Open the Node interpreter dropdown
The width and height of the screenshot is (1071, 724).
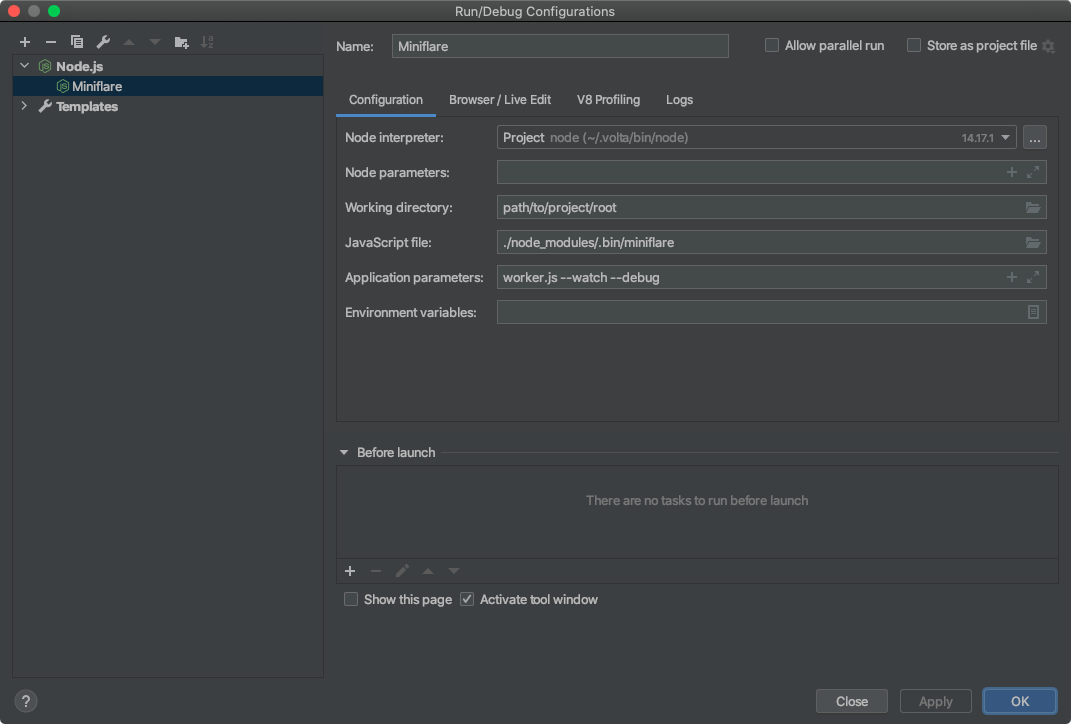pyautogui.click(x=1006, y=138)
